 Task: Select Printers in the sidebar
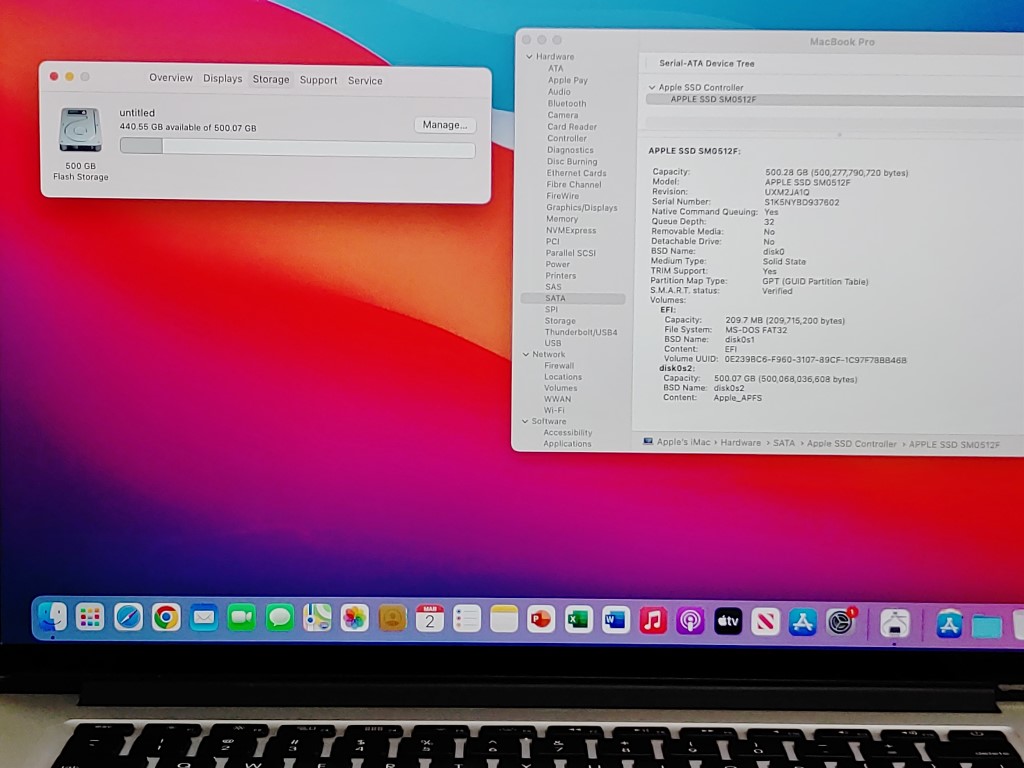click(561, 276)
